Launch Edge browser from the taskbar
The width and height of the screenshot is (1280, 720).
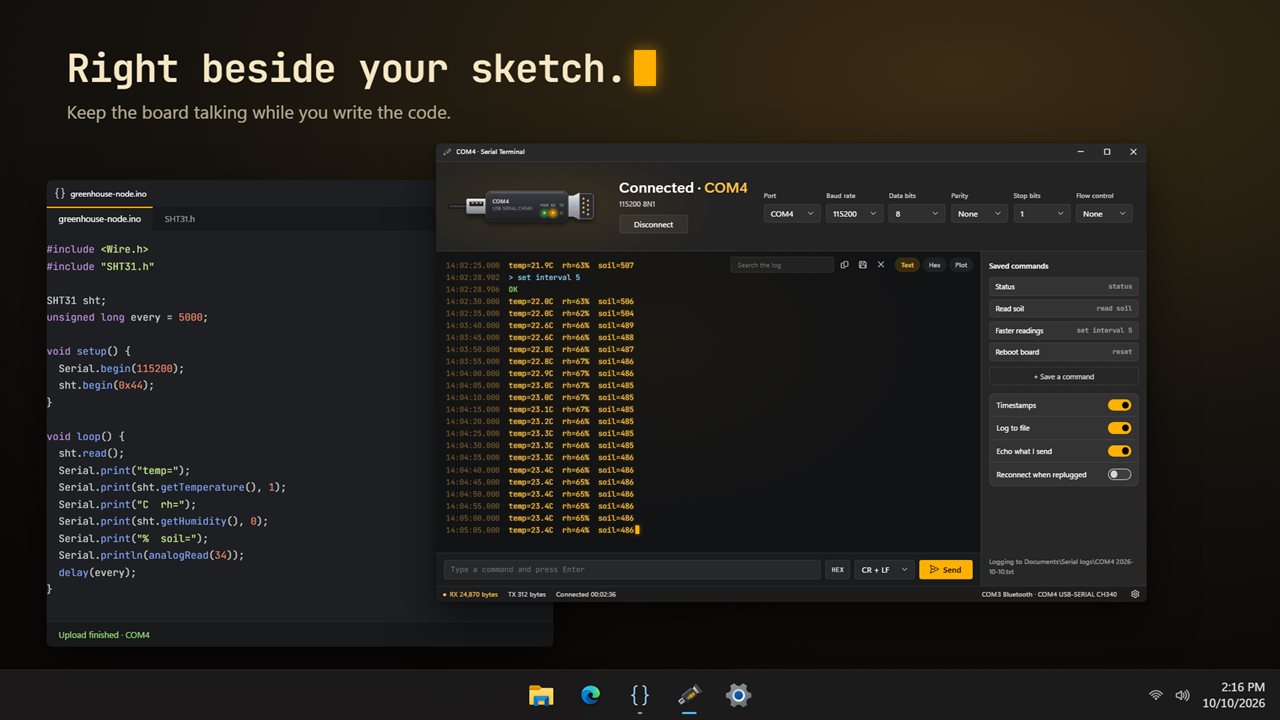point(590,695)
